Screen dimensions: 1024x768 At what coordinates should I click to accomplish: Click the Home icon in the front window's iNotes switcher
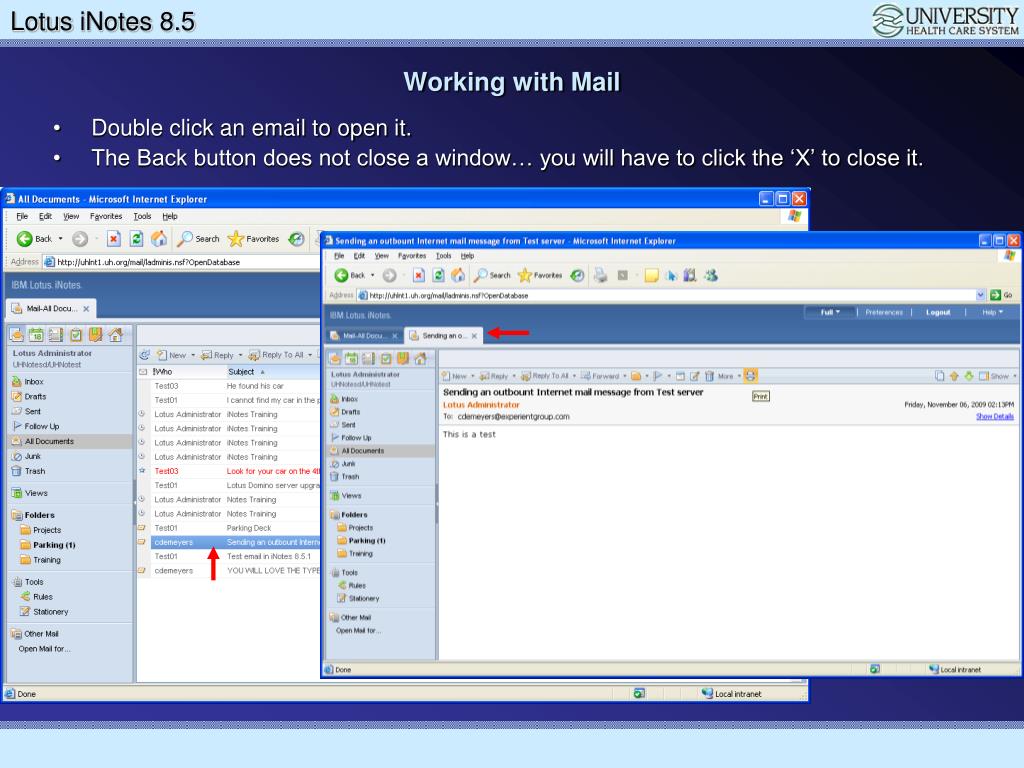[x=421, y=358]
